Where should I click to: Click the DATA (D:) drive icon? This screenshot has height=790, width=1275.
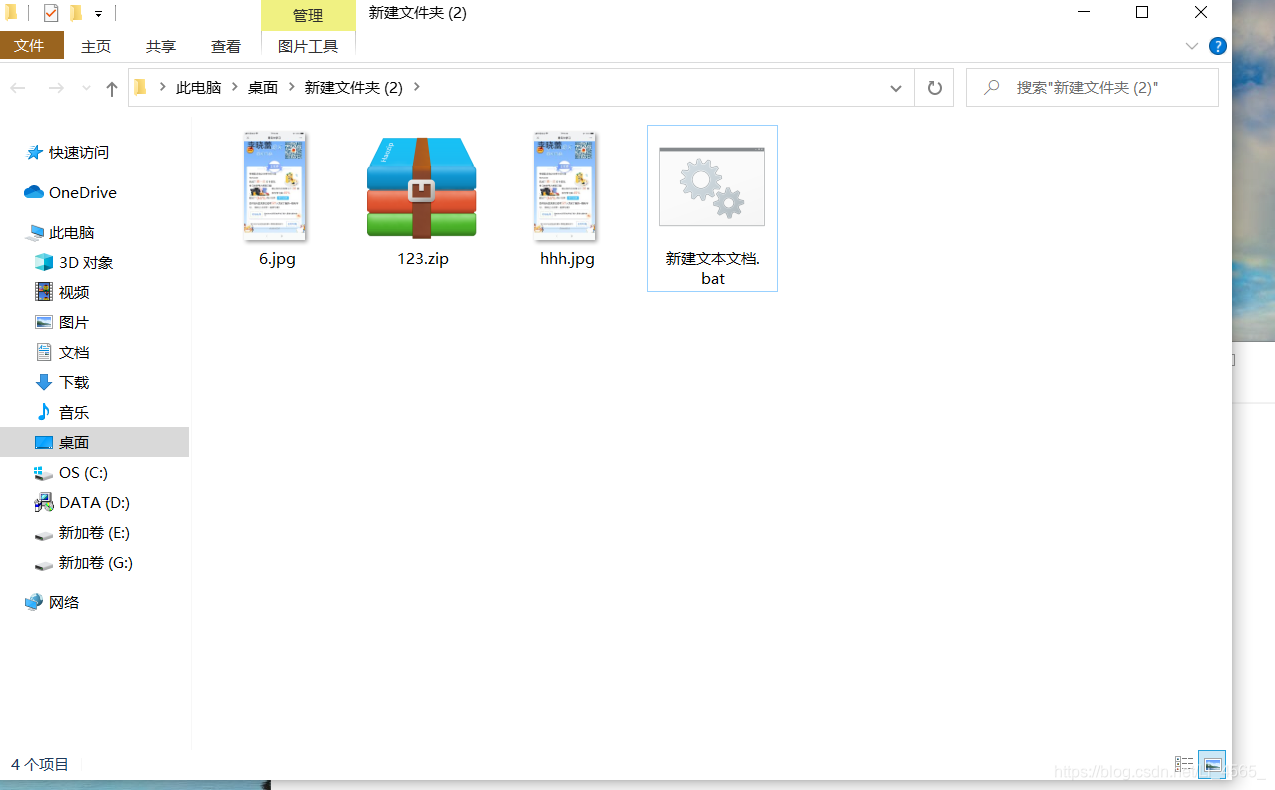44,502
